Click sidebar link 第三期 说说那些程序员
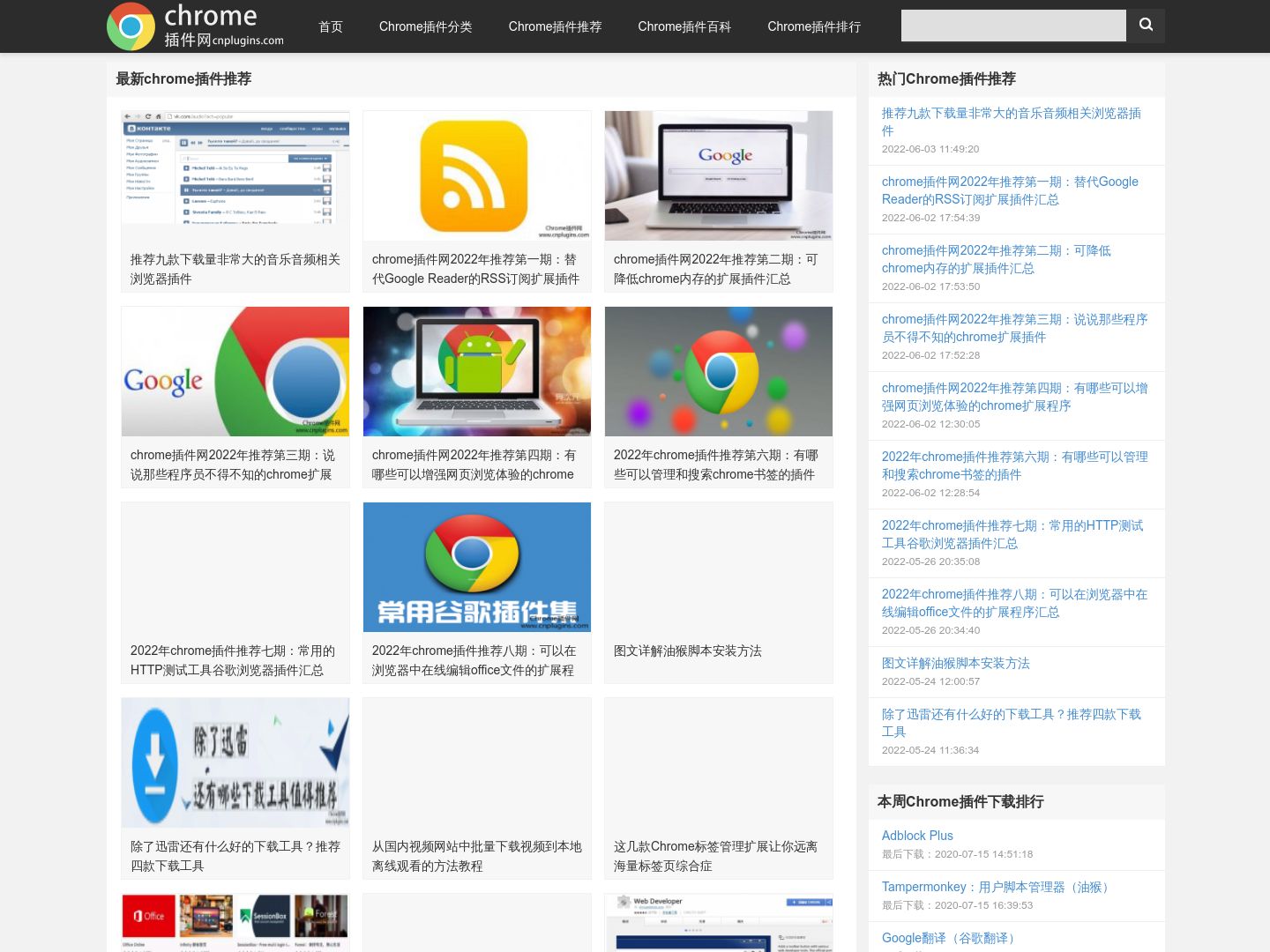The image size is (1270, 952). click(x=1015, y=328)
